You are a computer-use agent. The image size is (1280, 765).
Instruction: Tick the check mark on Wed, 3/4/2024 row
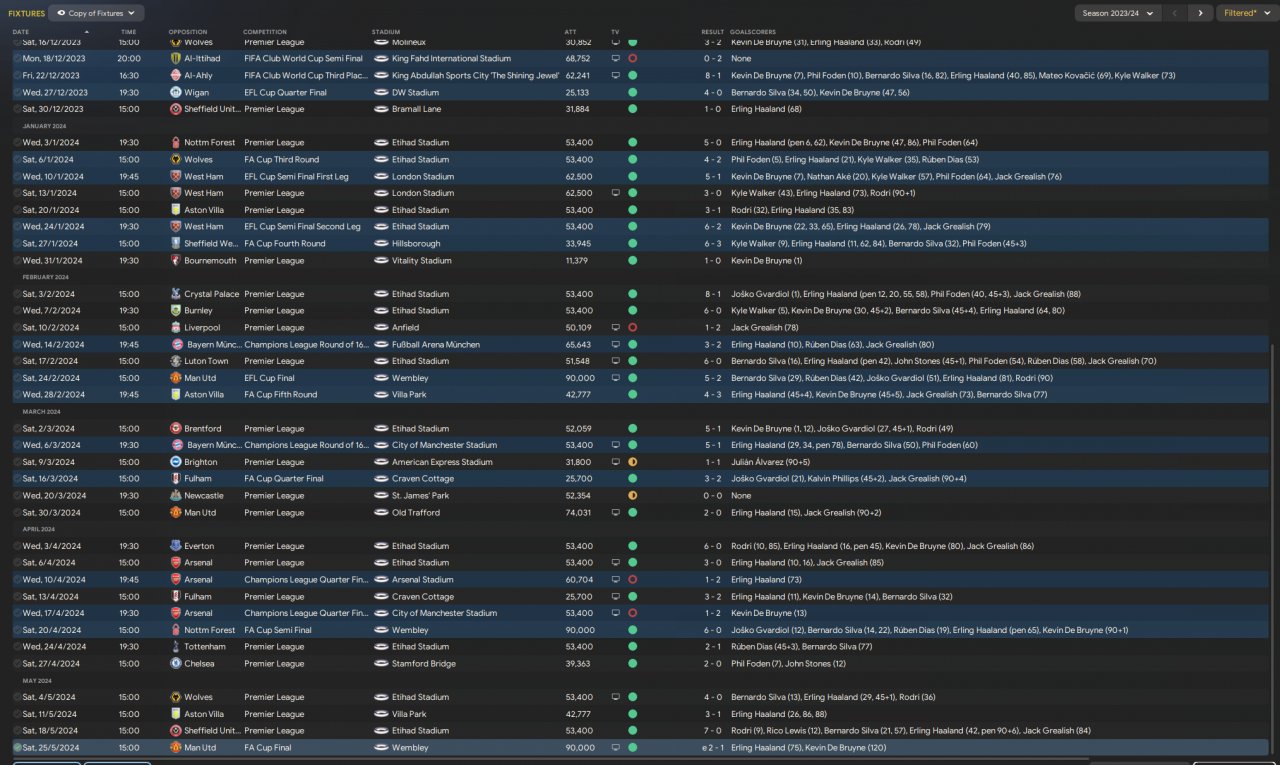[18, 546]
